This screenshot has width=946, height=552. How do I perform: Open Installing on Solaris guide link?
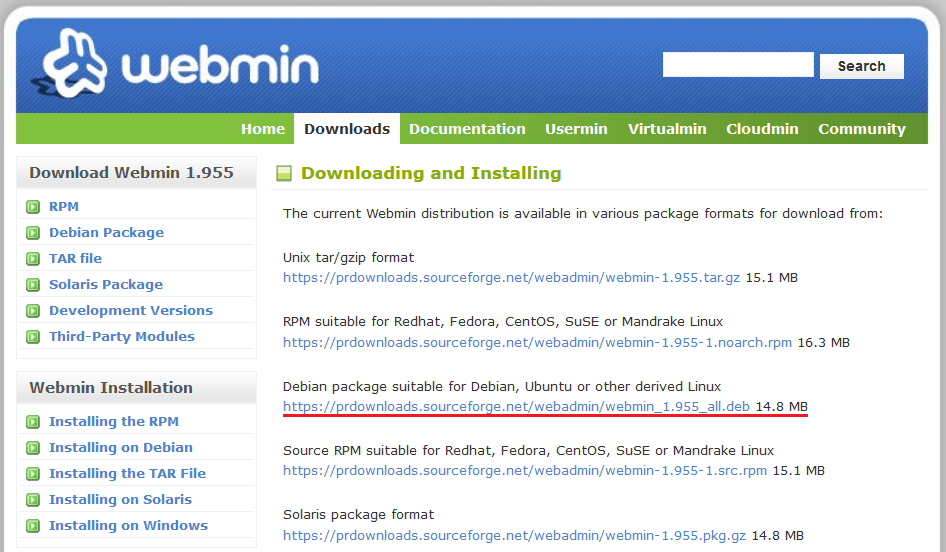[120, 499]
